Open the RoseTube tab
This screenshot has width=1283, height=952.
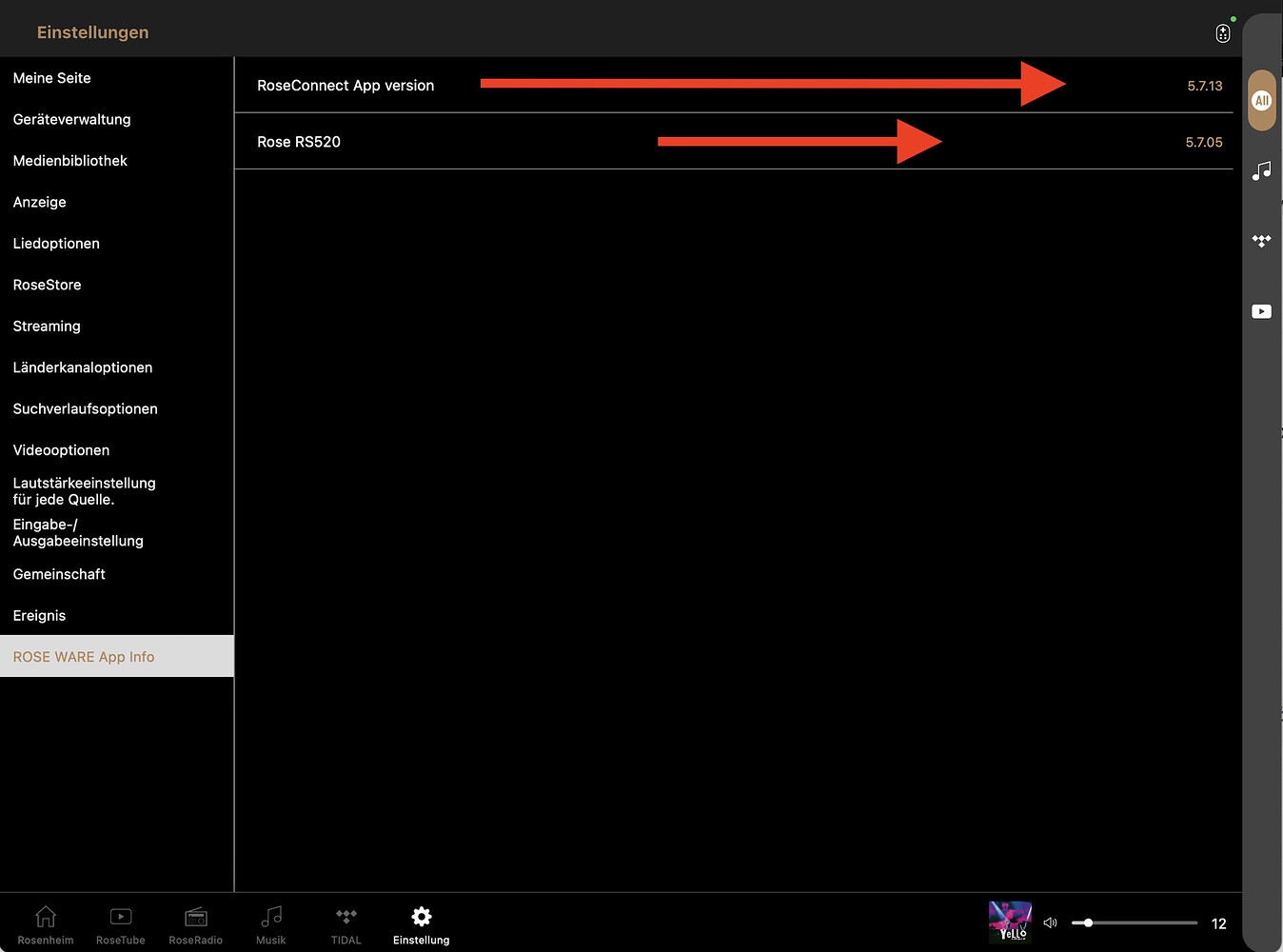pyautogui.click(x=121, y=925)
